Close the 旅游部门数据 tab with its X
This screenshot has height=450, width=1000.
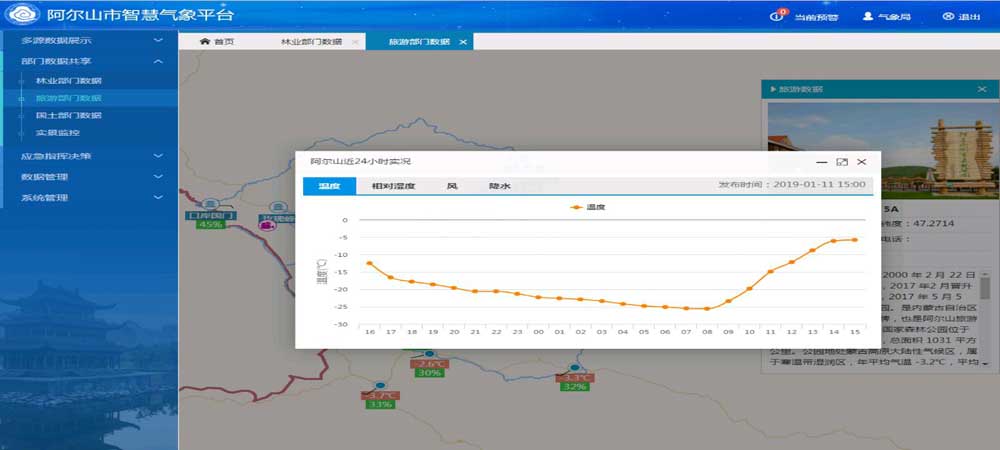[462, 42]
